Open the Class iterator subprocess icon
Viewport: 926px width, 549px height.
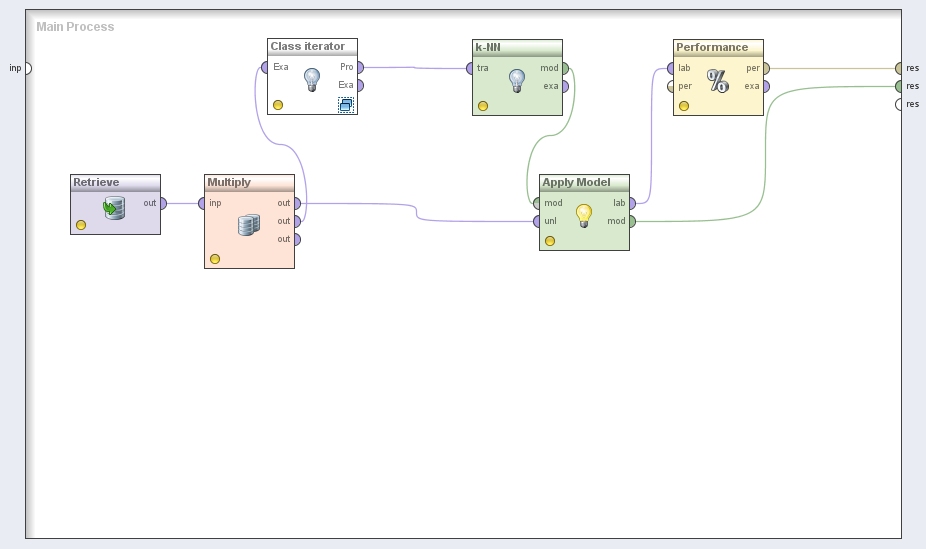[x=345, y=105]
